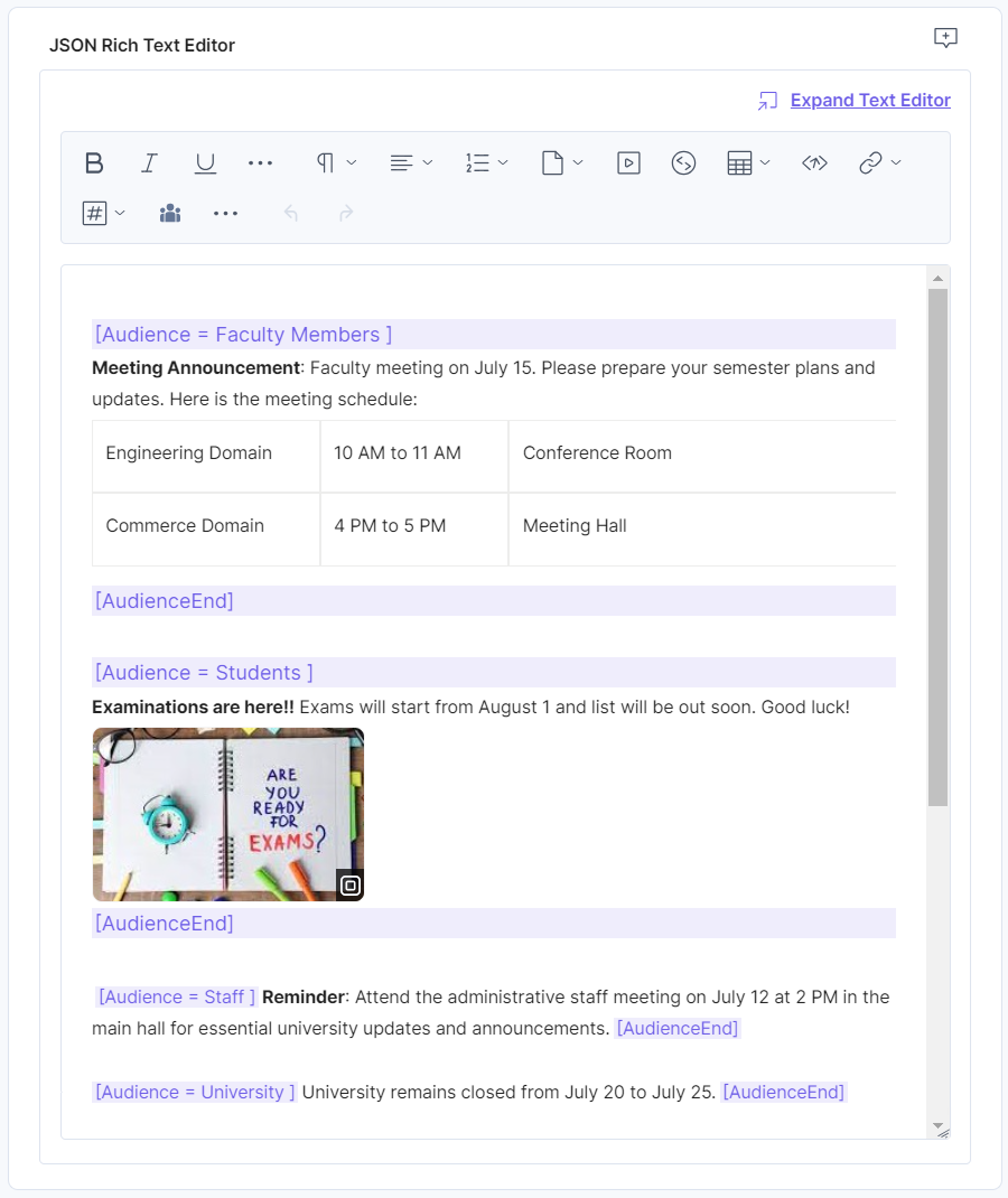The image size is (1008, 1198).
Task: Click the insert asset document icon
Action: [553, 163]
